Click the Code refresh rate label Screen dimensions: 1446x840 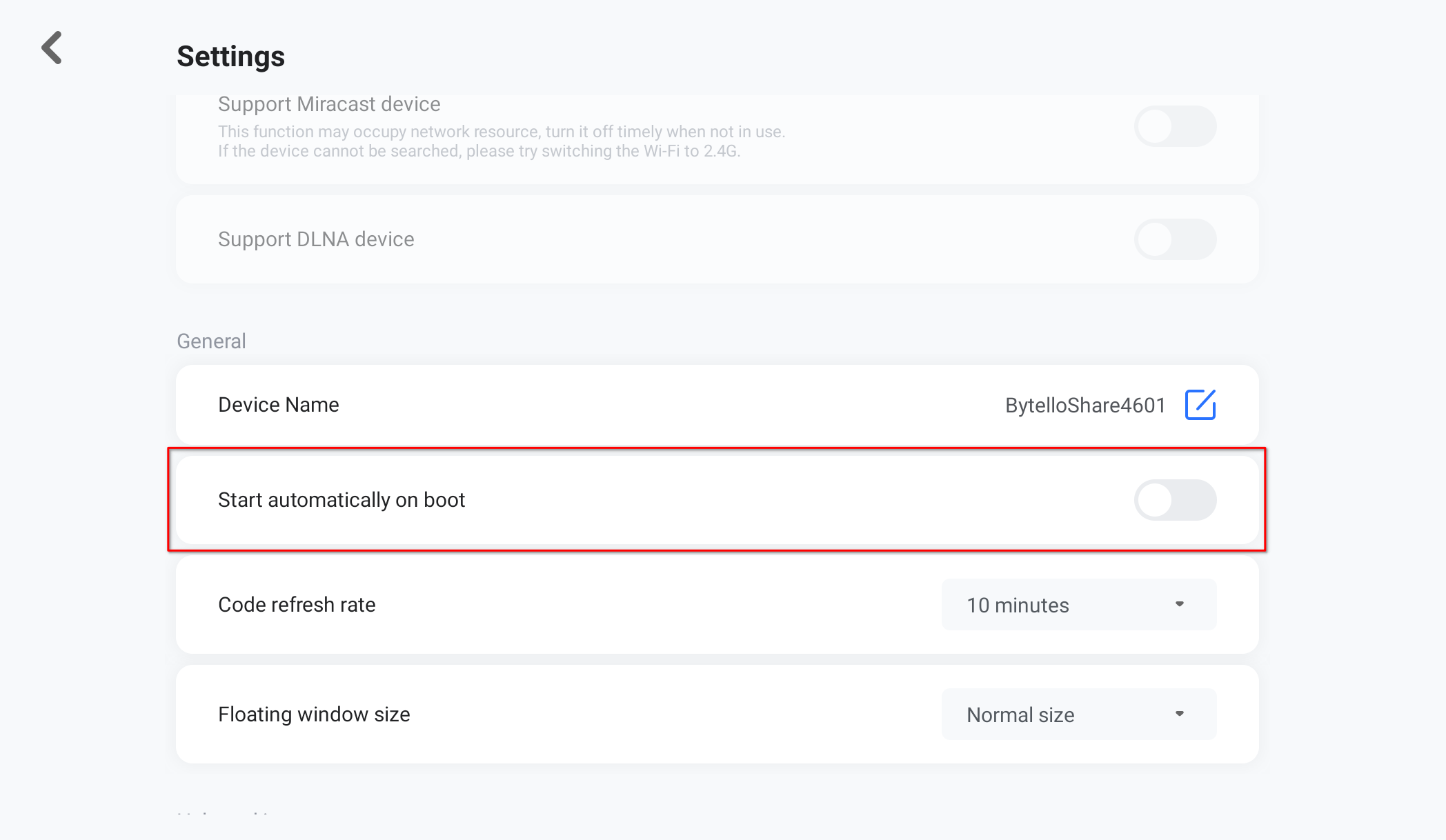coord(297,605)
